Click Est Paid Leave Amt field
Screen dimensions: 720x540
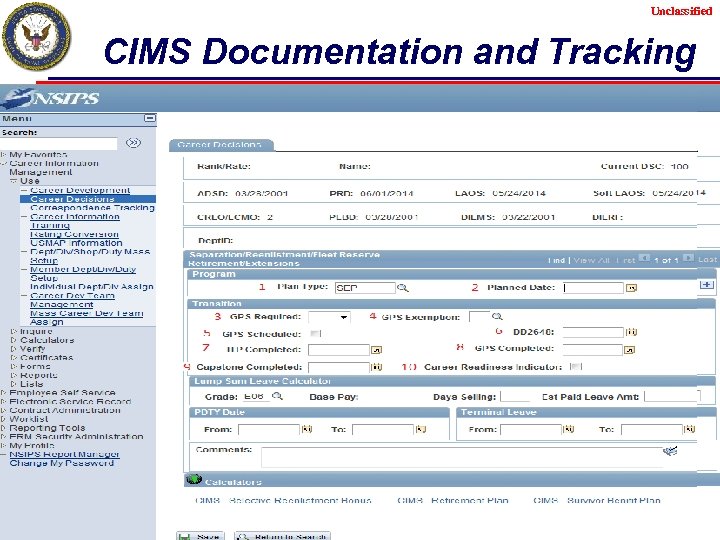672,397
